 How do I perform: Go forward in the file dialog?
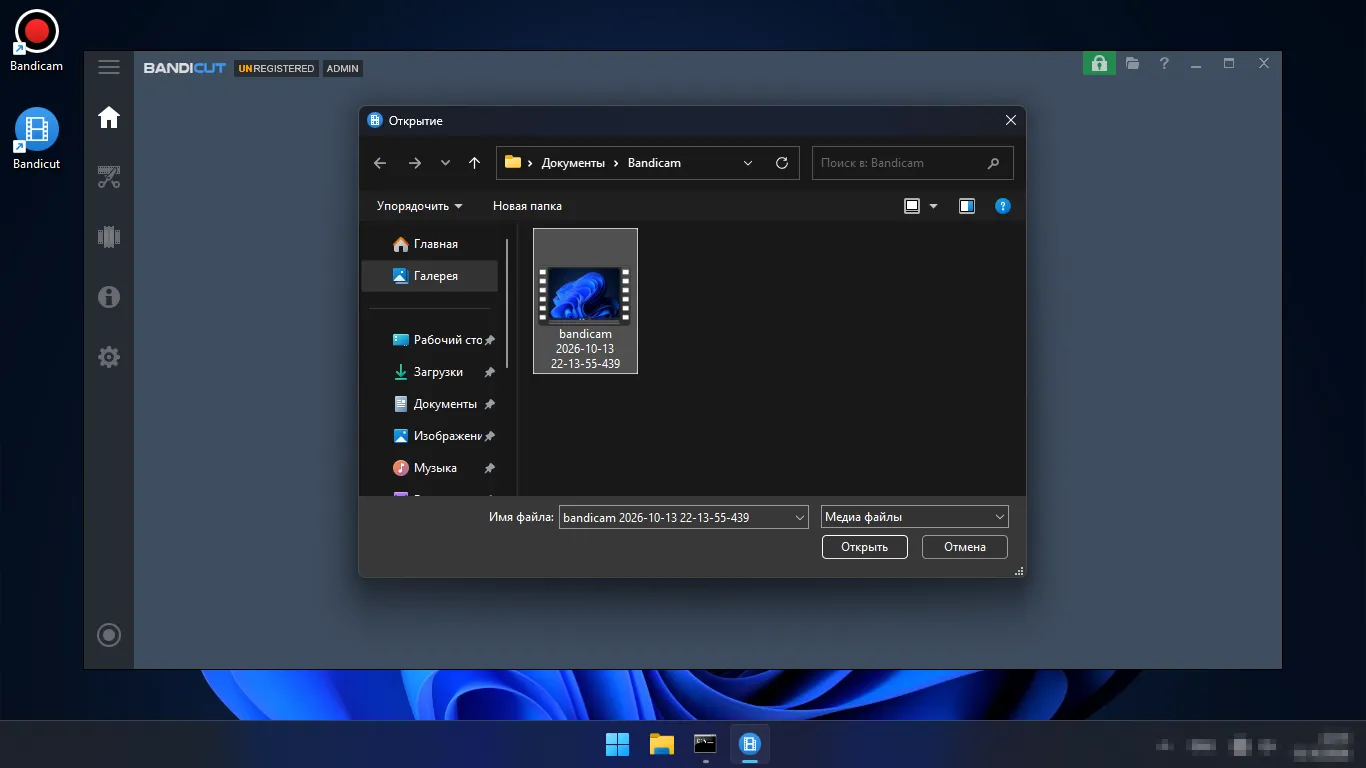[414, 163]
